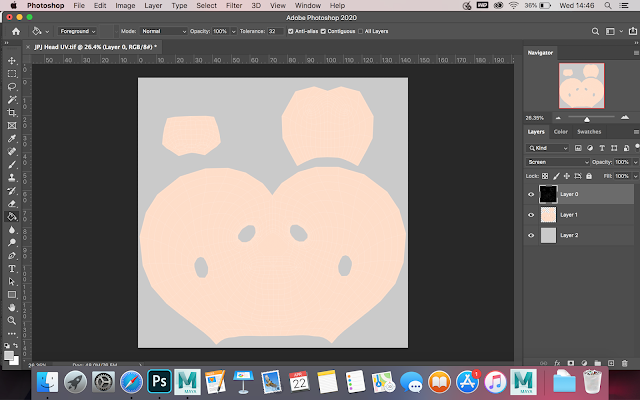Toggle the Contiguous checkbox
The height and width of the screenshot is (400, 640).
(323, 31)
